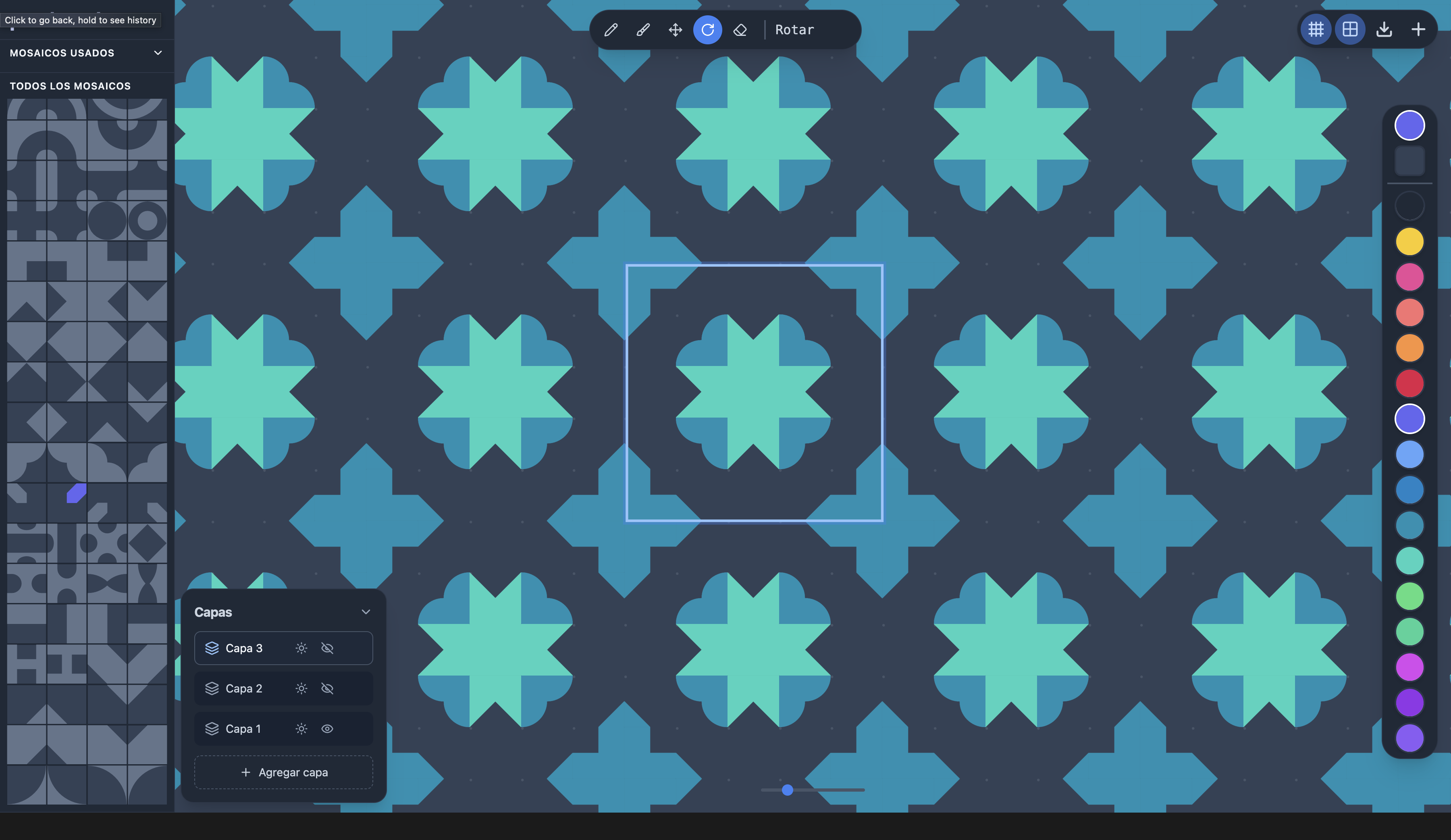This screenshot has width=1451, height=840.
Task: Pick the magenta color swatch
Action: [1409, 667]
